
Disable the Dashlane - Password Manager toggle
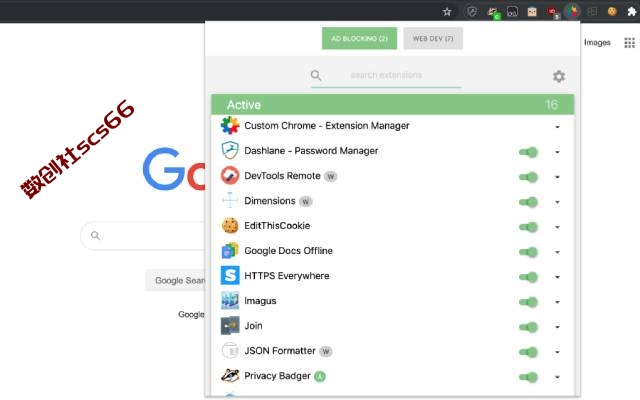529,152
